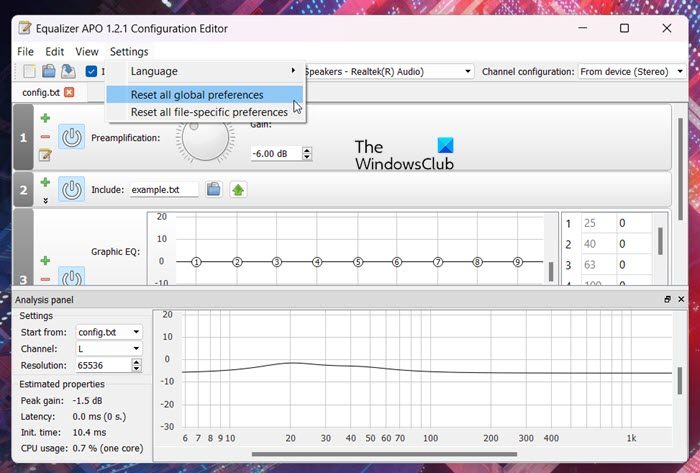Click the 65536 Resolution field

(104, 365)
